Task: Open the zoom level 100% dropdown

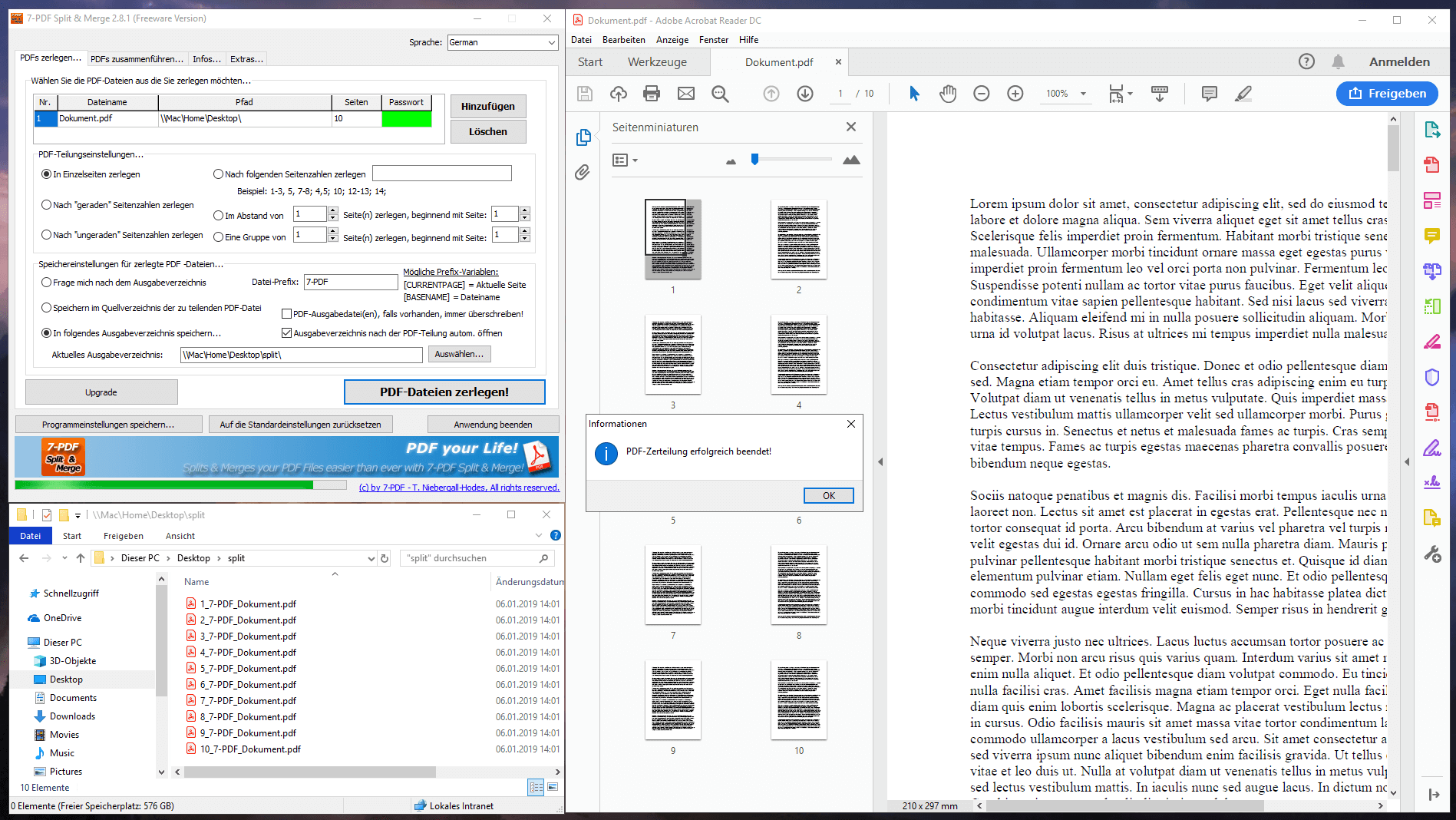Action: [x=1083, y=94]
